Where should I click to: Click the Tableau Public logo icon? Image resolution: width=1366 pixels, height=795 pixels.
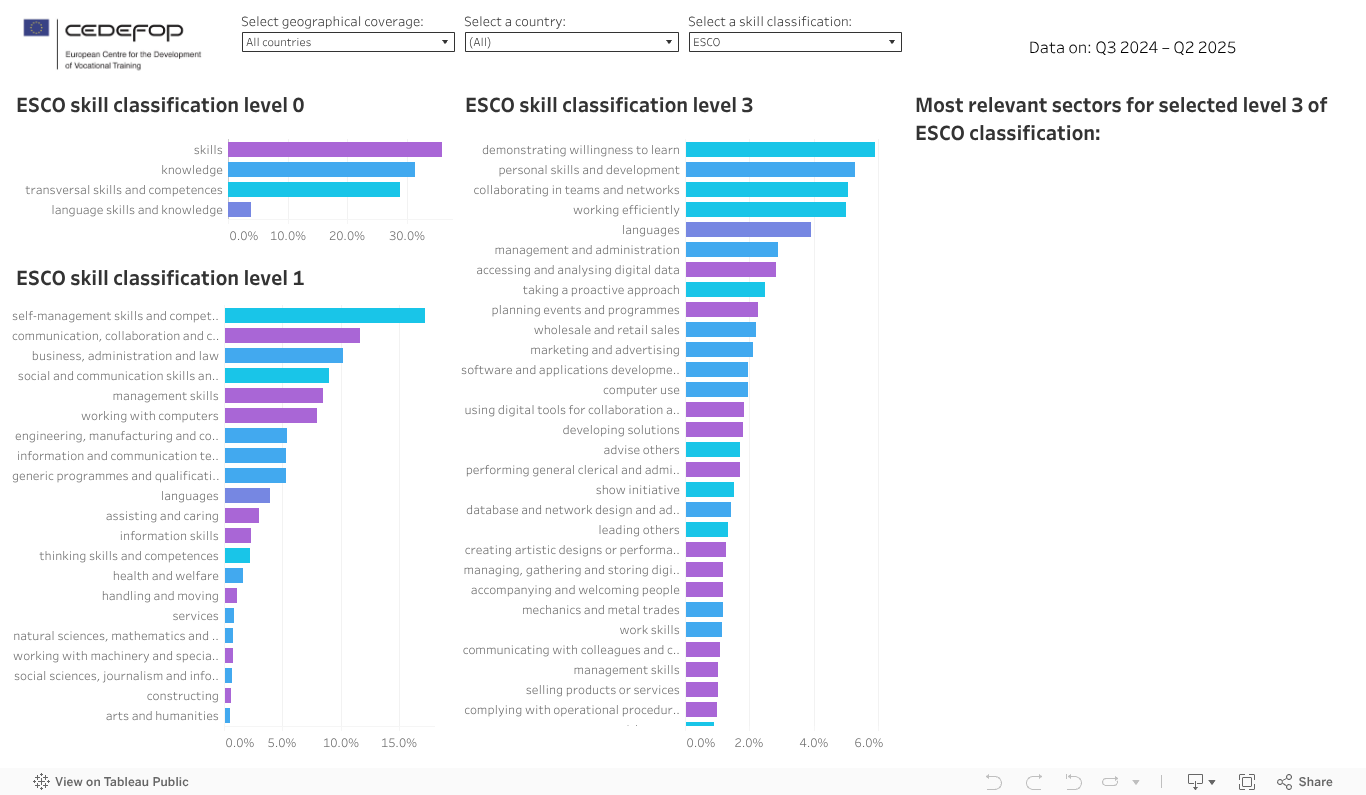point(40,781)
